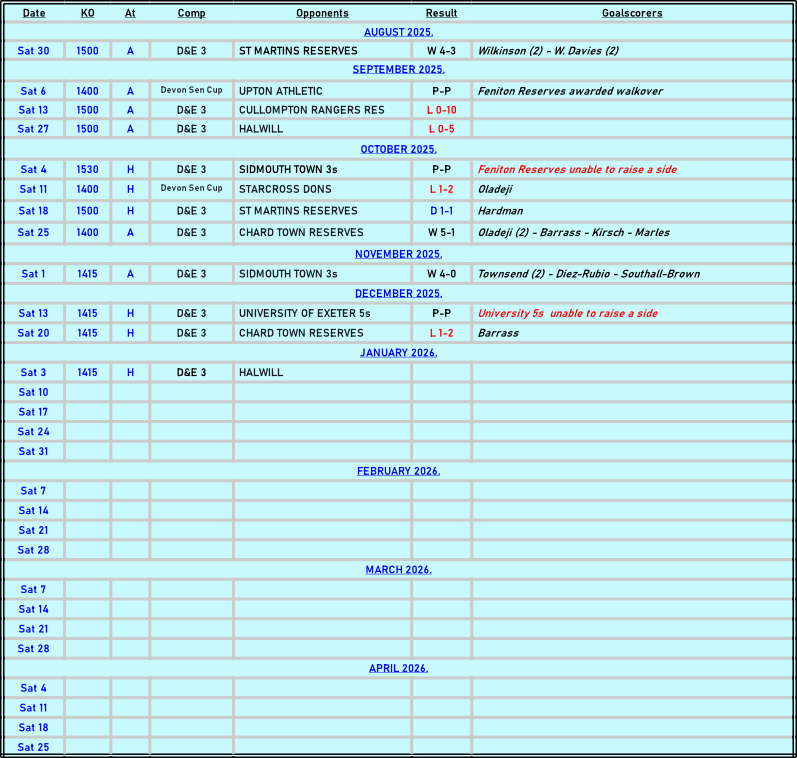Select the L 0-10 result cell

point(441,110)
